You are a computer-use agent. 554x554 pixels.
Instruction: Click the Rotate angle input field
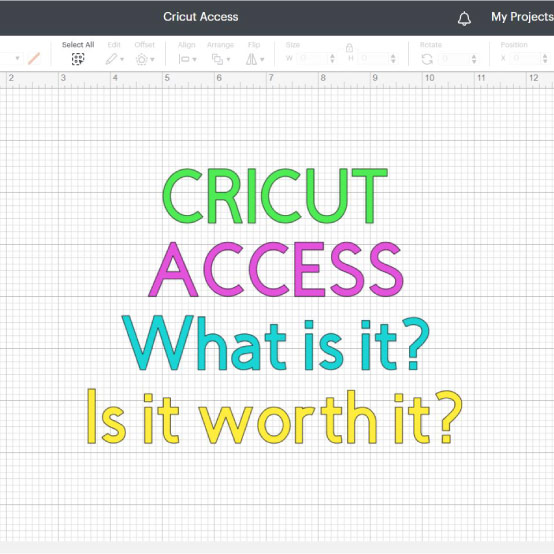click(454, 58)
